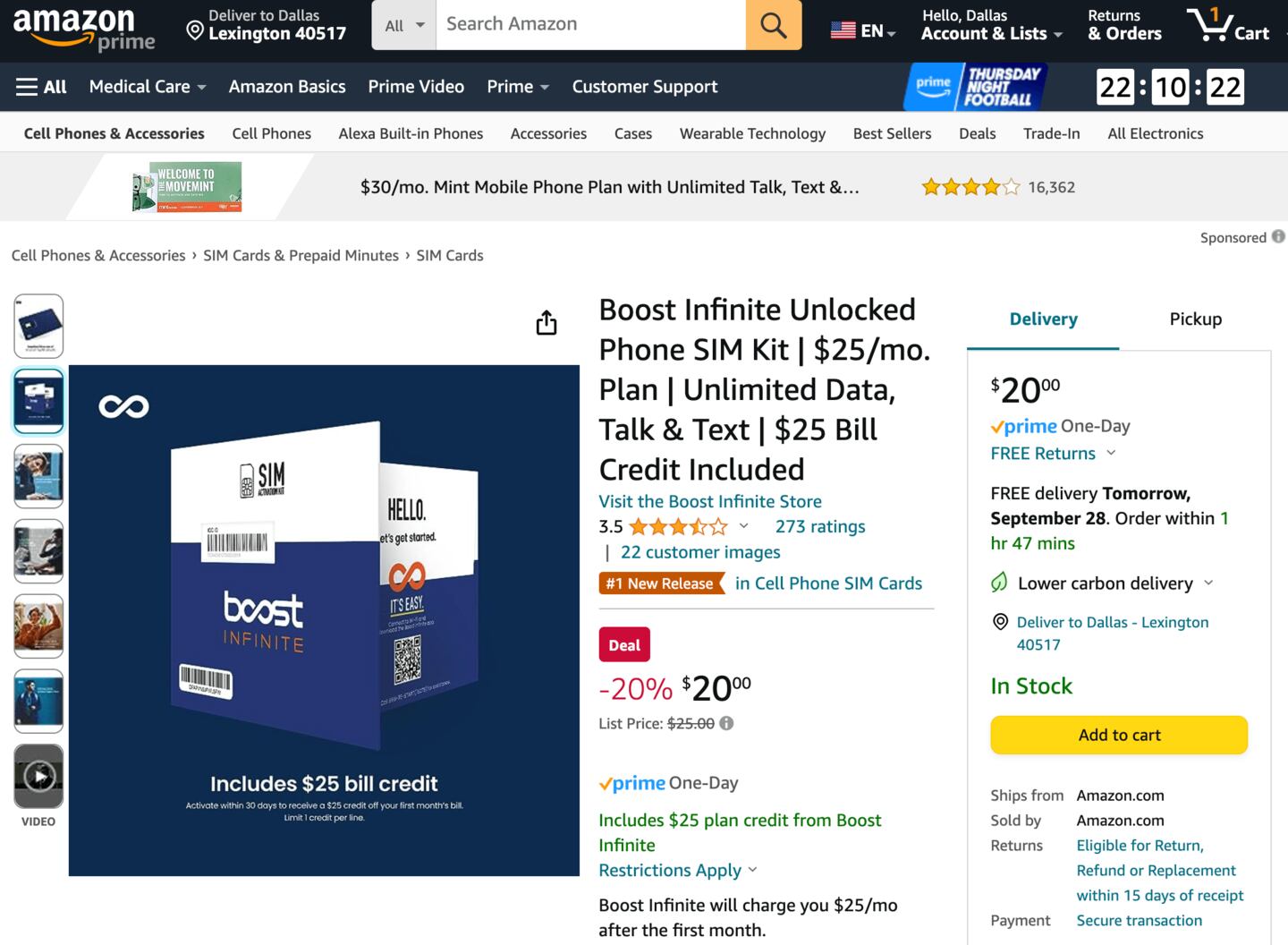Open the All departments search dropdown
The height and width of the screenshot is (945, 1288).
click(404, 25)
